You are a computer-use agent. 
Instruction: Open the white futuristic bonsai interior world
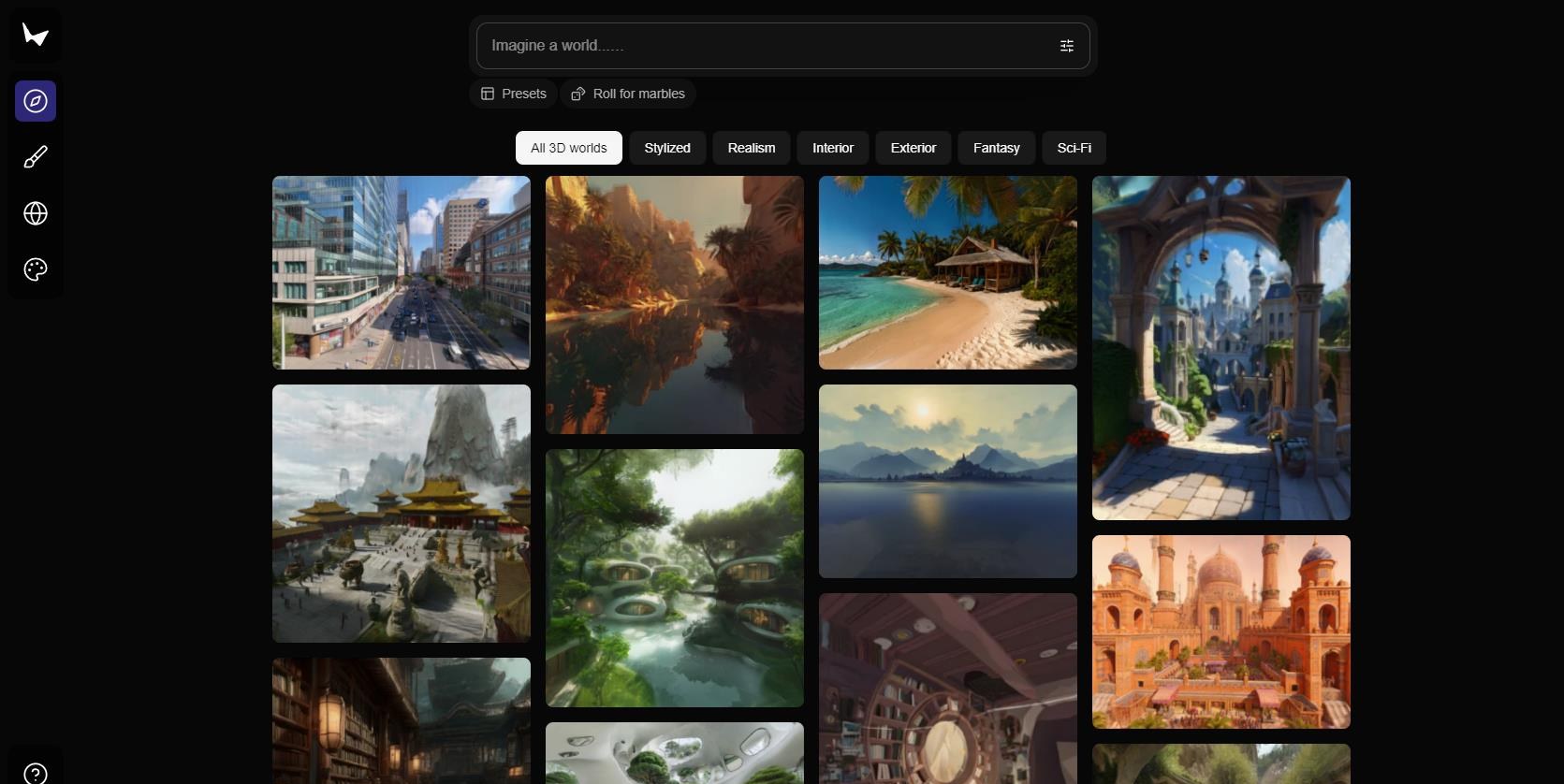click(675, 753)
